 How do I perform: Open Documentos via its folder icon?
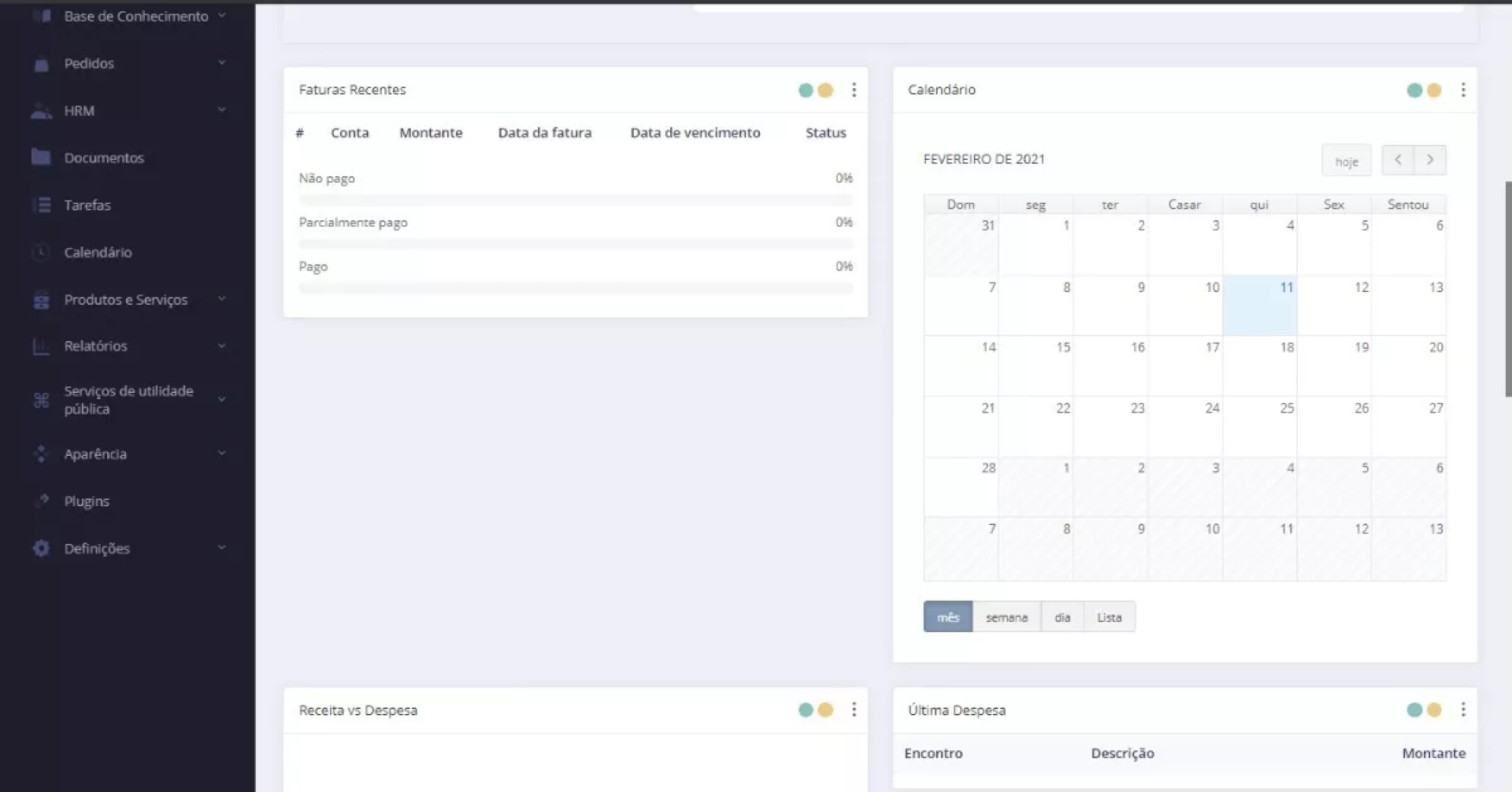click(x=41, y=157)
